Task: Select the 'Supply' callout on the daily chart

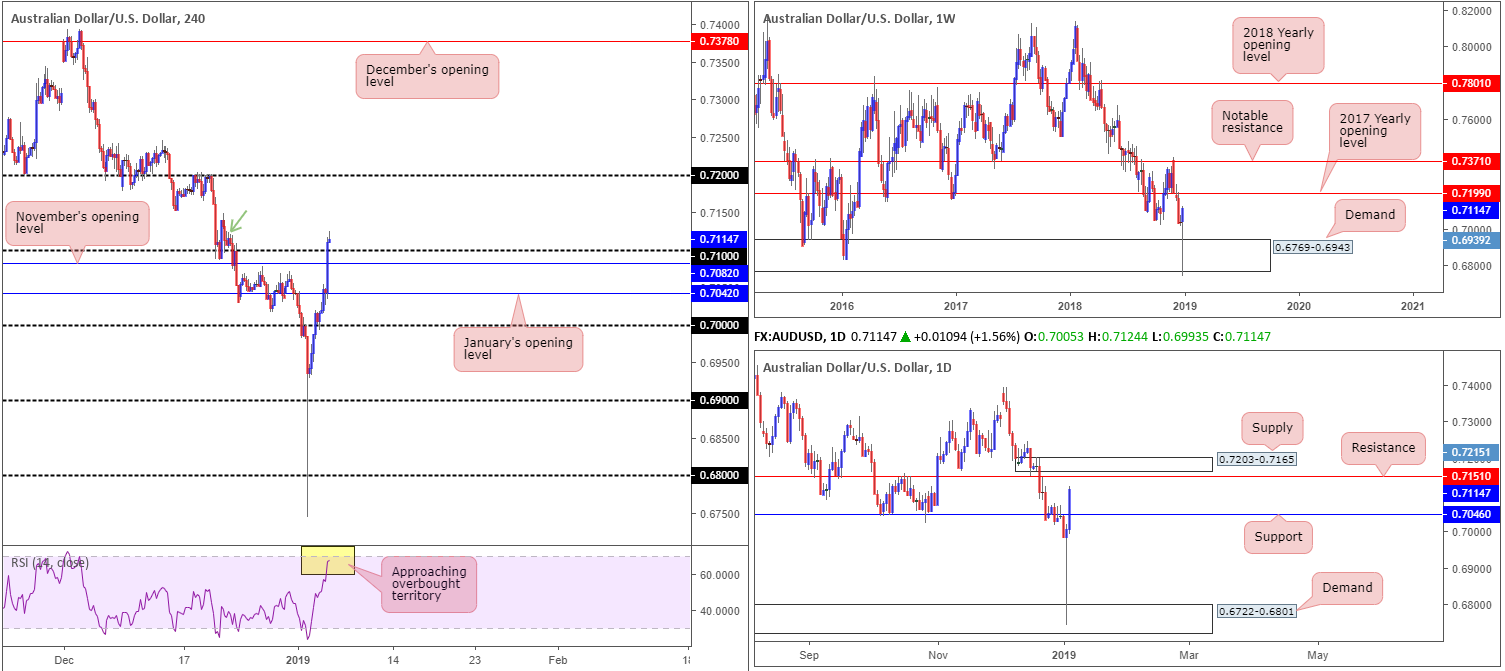Action: coord(1272,429)
